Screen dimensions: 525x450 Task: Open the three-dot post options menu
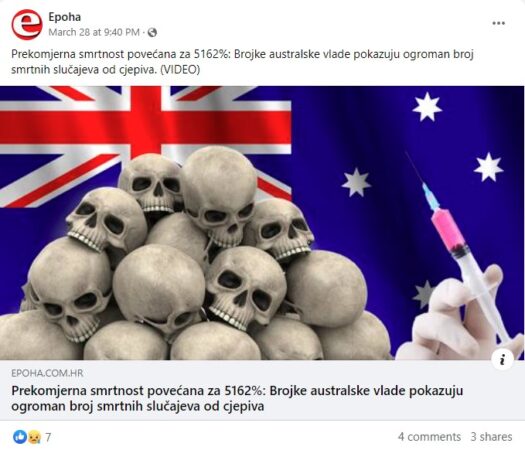click(499, 23)
